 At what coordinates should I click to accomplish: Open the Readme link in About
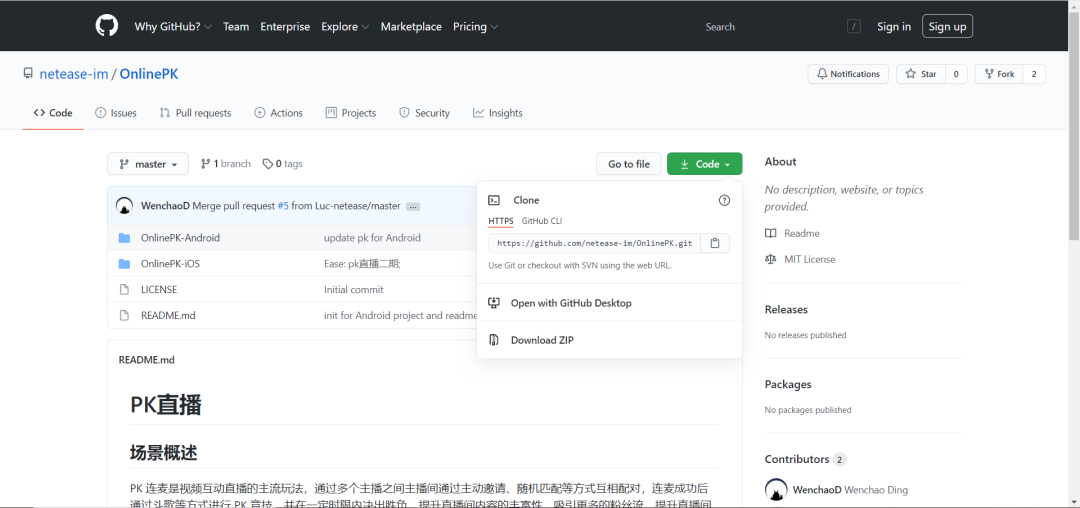click(802, 233)
